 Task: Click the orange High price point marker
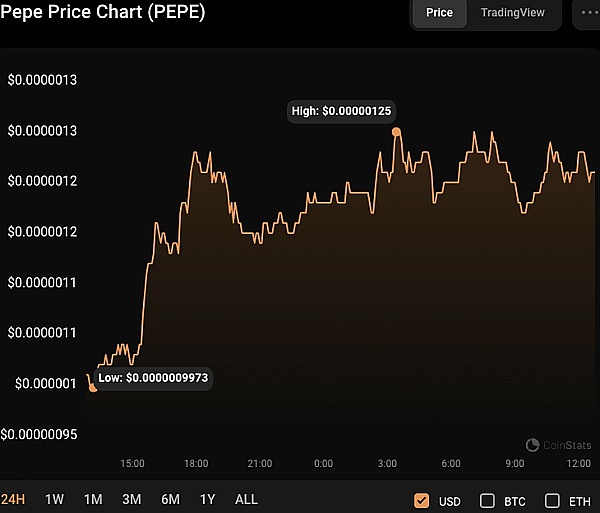[x=397, y=131]
